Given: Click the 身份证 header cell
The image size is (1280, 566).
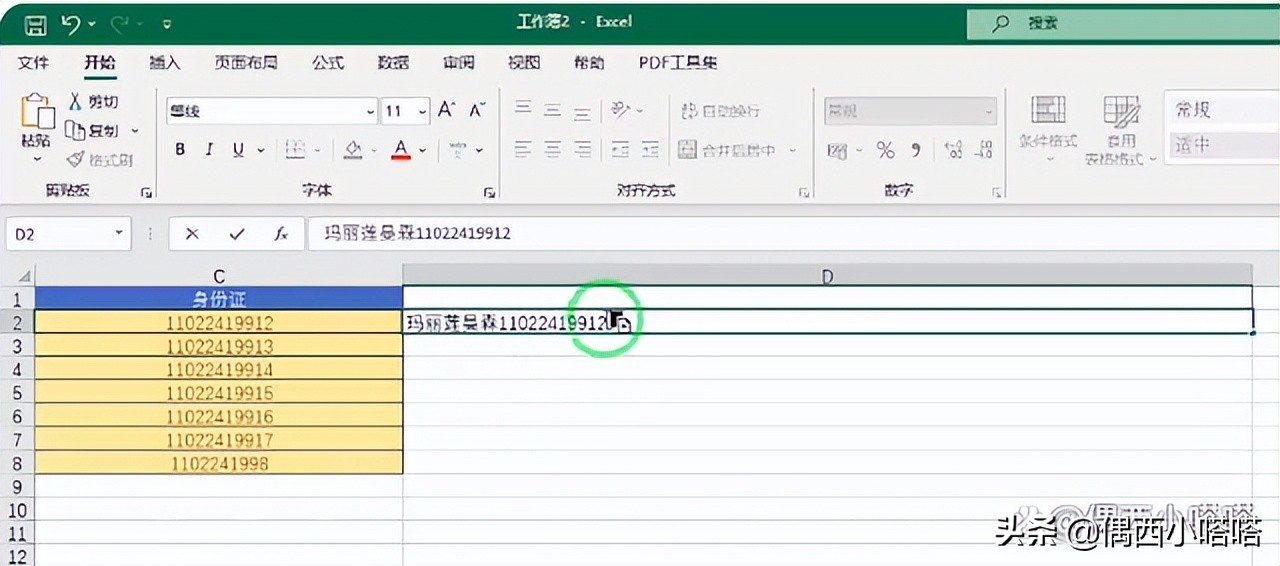Looking at the screenshot, I should pos(219,298).
